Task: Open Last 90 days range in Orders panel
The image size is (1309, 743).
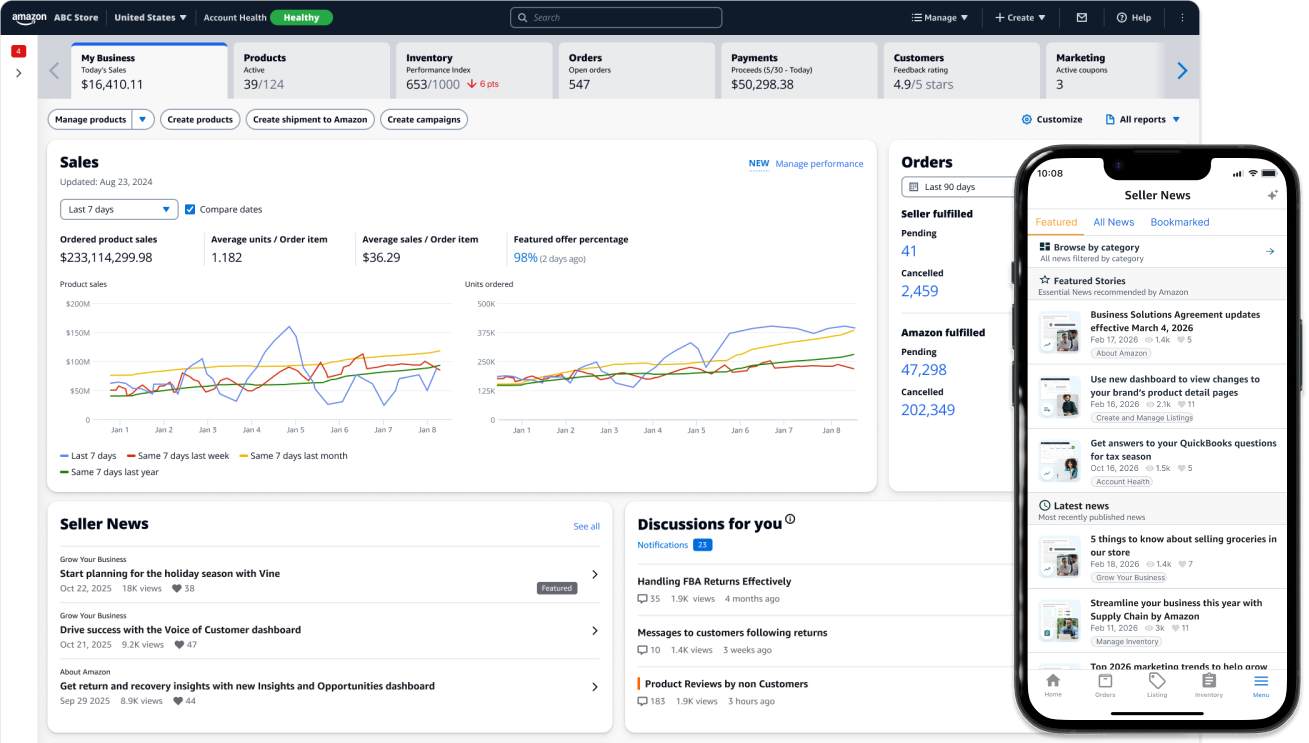Action: [x=957, y=187]
